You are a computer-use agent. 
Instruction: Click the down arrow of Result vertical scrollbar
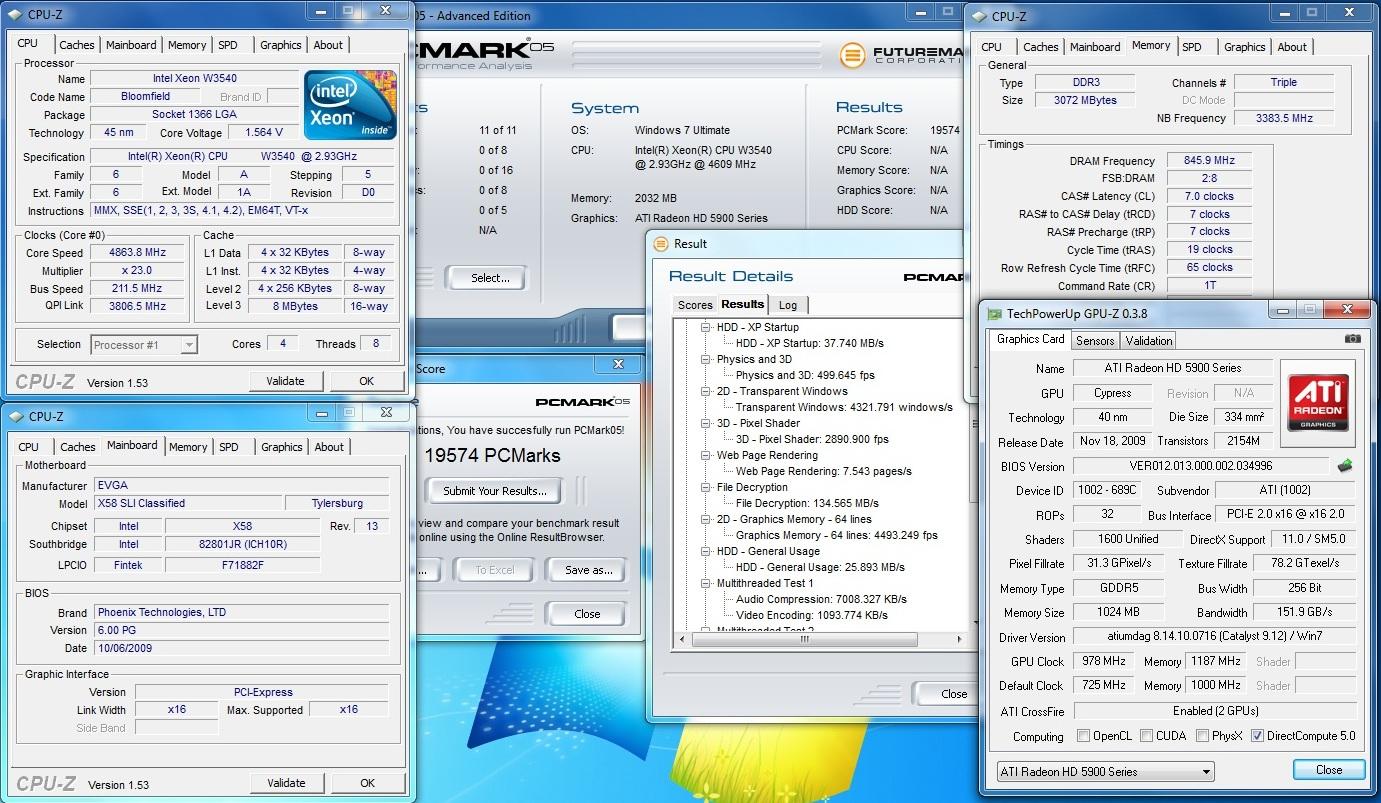(x=976, y=624)
